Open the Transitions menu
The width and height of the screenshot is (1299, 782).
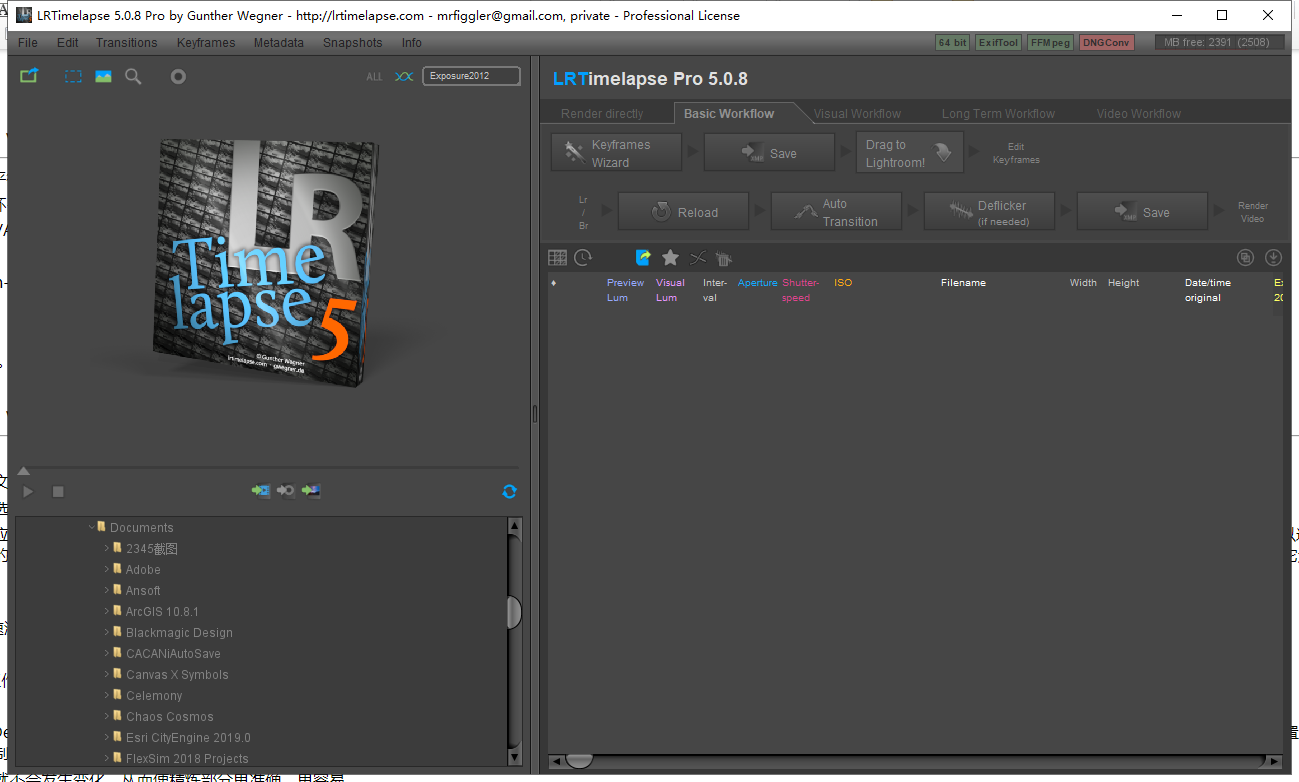tap(126, 43)
